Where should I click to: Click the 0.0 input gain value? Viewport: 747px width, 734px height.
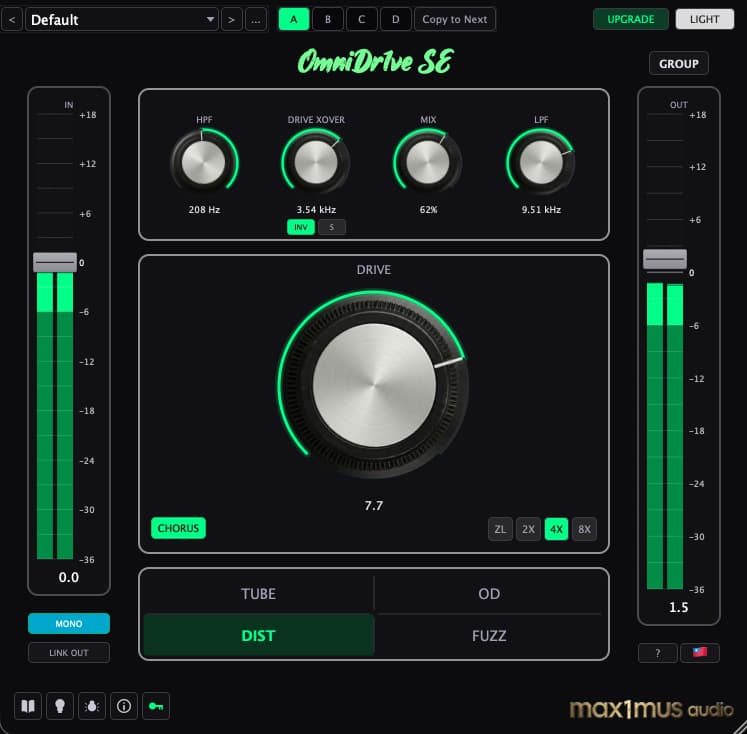point(69,577)
